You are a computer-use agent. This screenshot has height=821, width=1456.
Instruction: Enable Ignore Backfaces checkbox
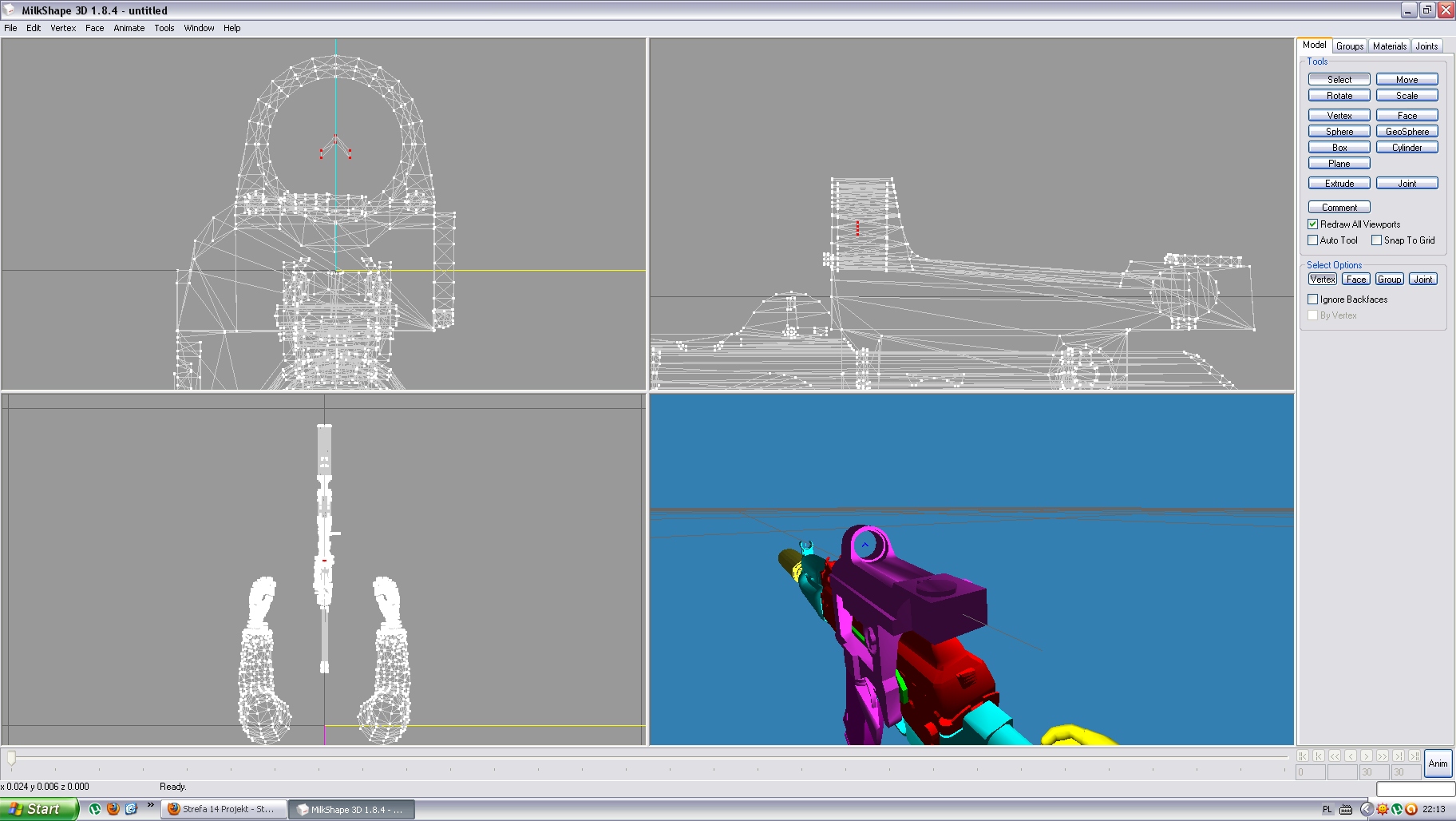[x=1312, y=299]
